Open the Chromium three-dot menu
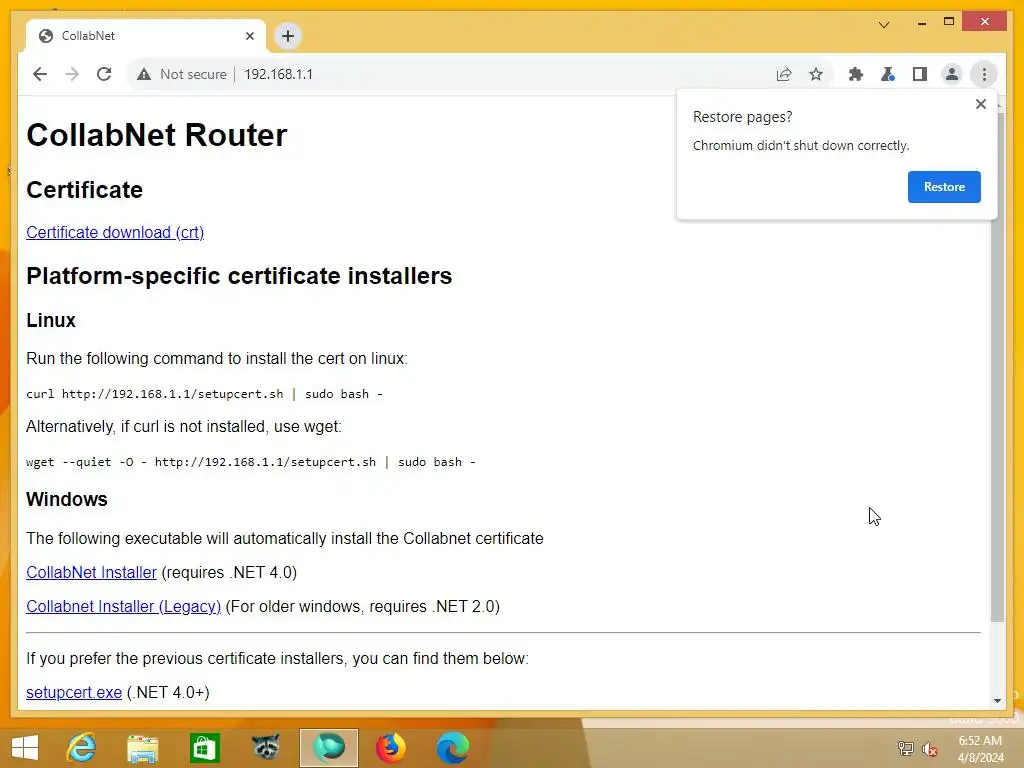1024x768 pixels. 984,74
